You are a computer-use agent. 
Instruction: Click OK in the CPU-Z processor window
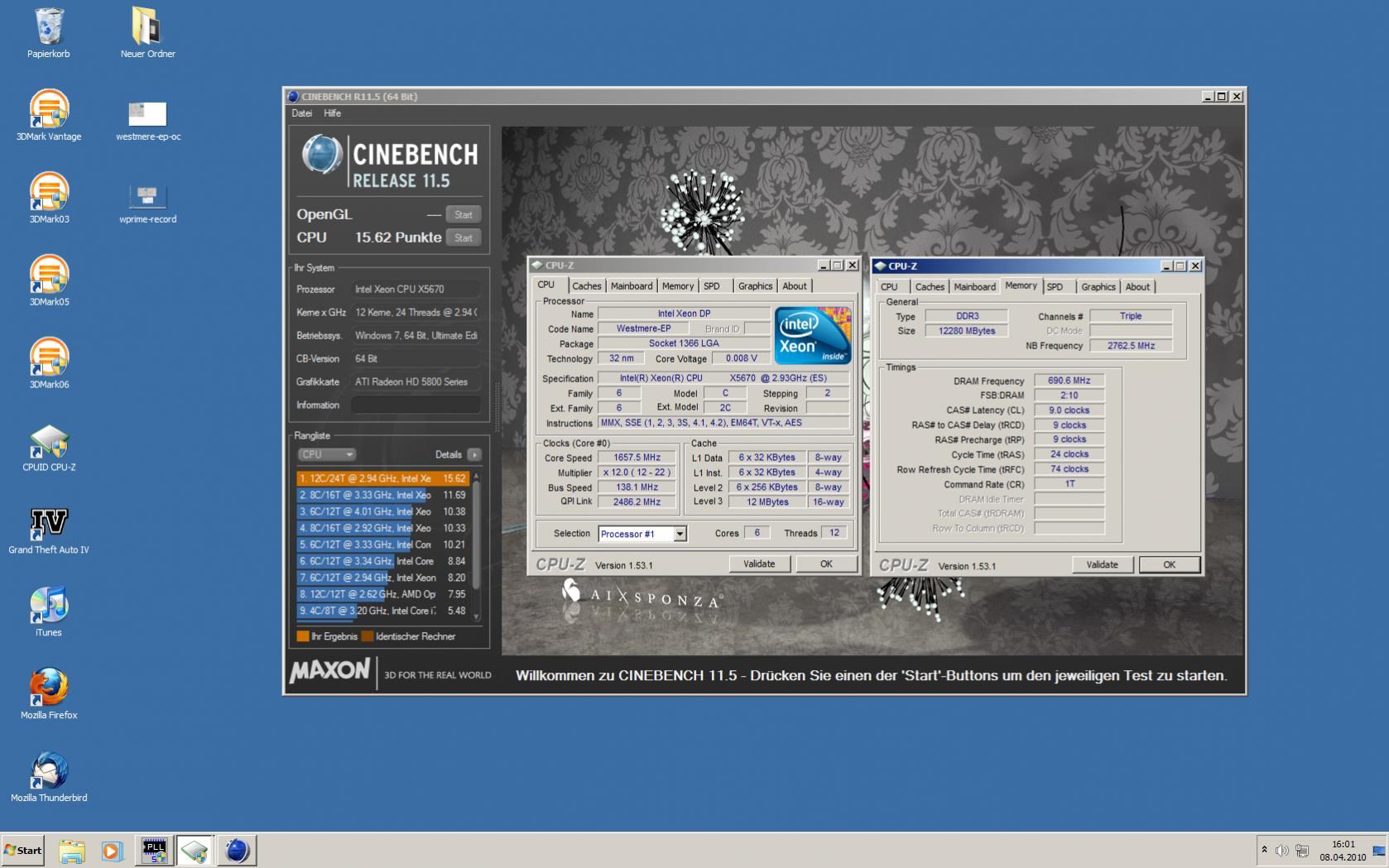pos(826,564)
